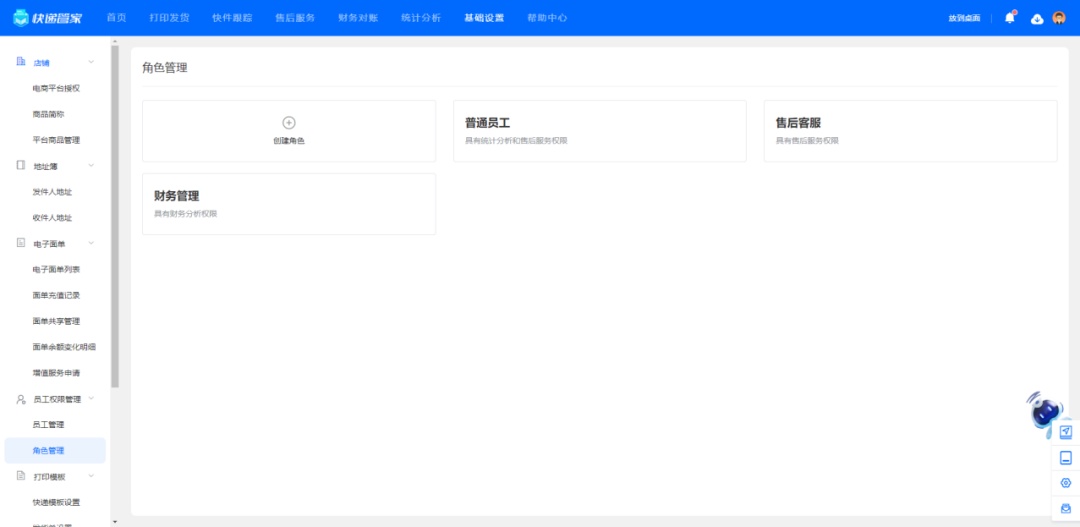Click the 快递管家 logo

49,18
